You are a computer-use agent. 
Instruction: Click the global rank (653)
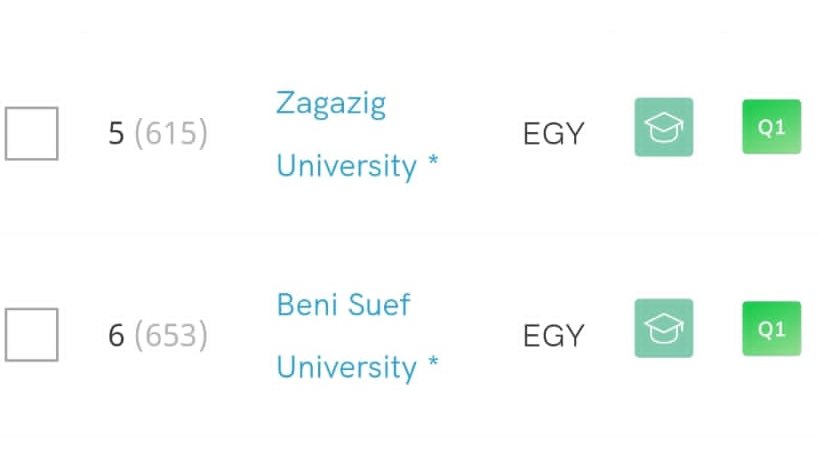coord(171,335)
